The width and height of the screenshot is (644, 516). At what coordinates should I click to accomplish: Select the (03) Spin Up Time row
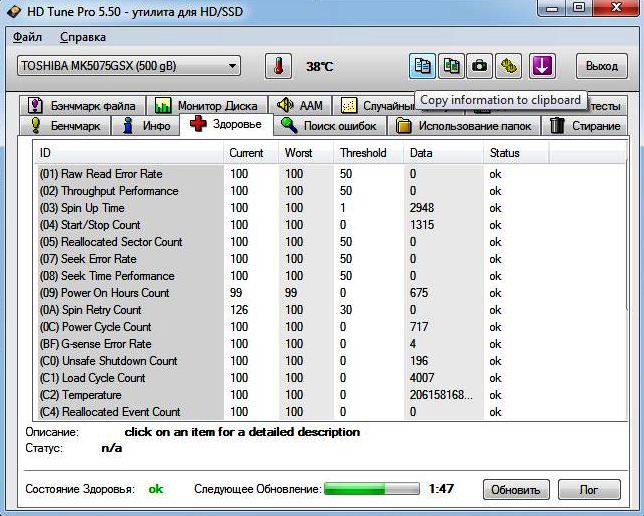pos(331,208)
